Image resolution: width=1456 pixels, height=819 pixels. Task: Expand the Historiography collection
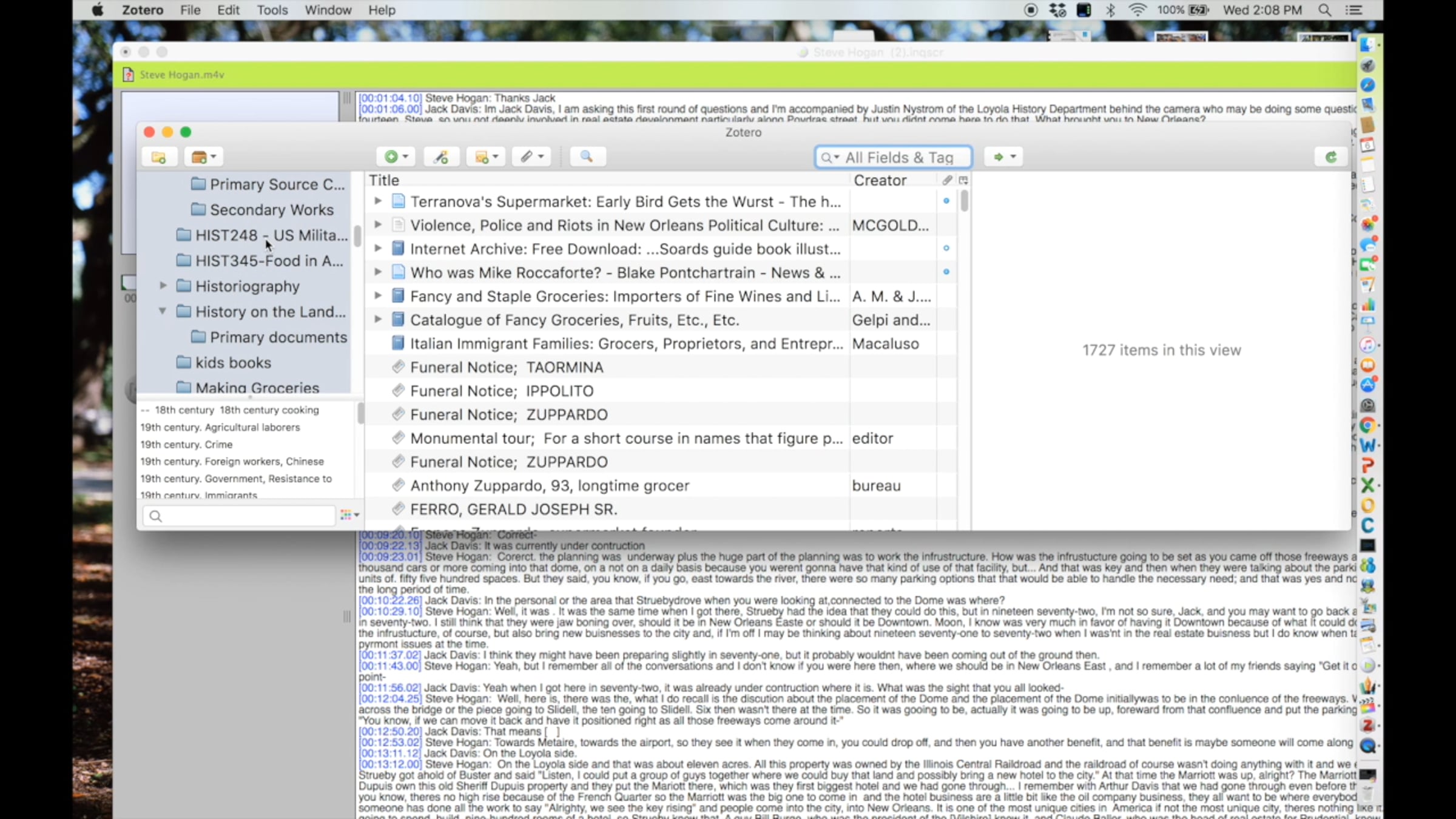click(163, 286)
